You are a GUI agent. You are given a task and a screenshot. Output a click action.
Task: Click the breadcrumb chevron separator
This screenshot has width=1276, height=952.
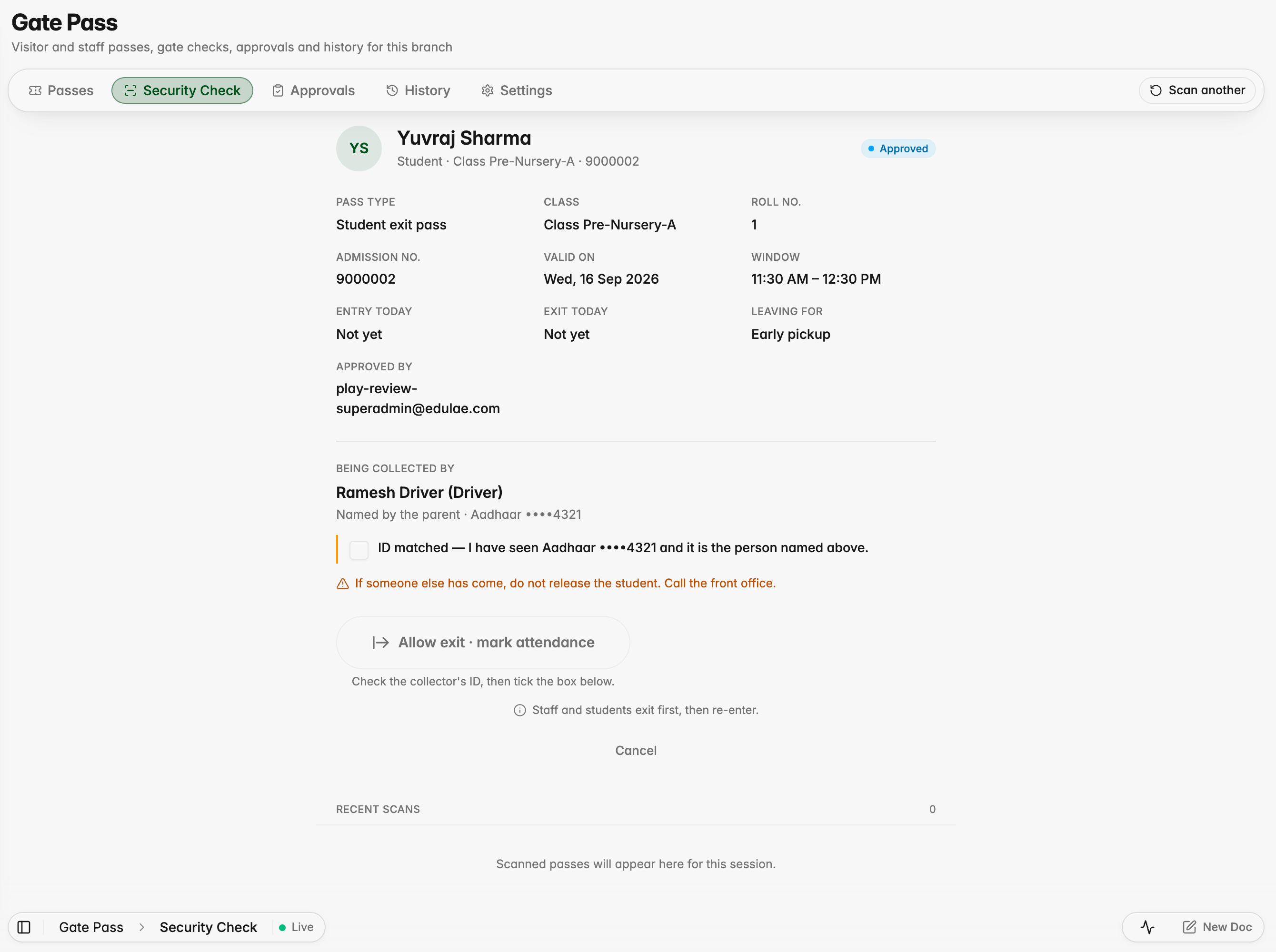coord(142,927)
